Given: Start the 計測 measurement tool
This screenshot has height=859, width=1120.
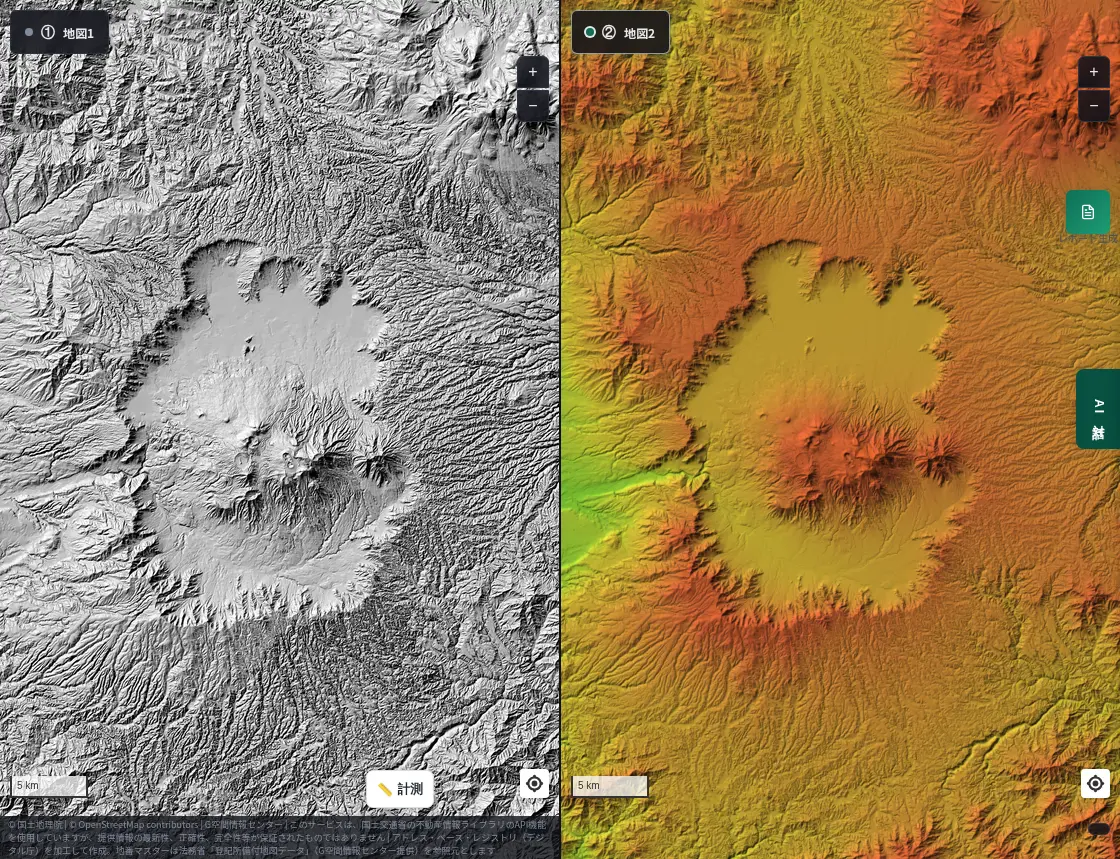Looking at the screenshot, I should (x=400, y=789).
